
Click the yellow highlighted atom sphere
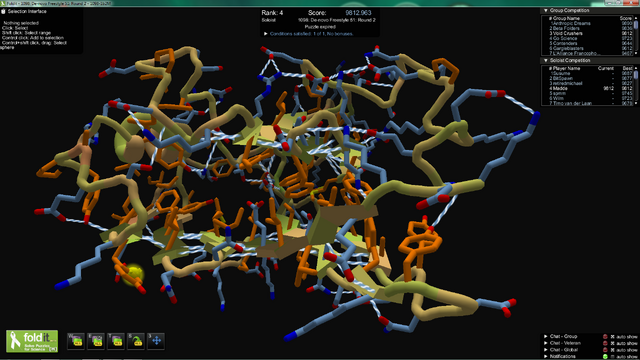(133, 273)
